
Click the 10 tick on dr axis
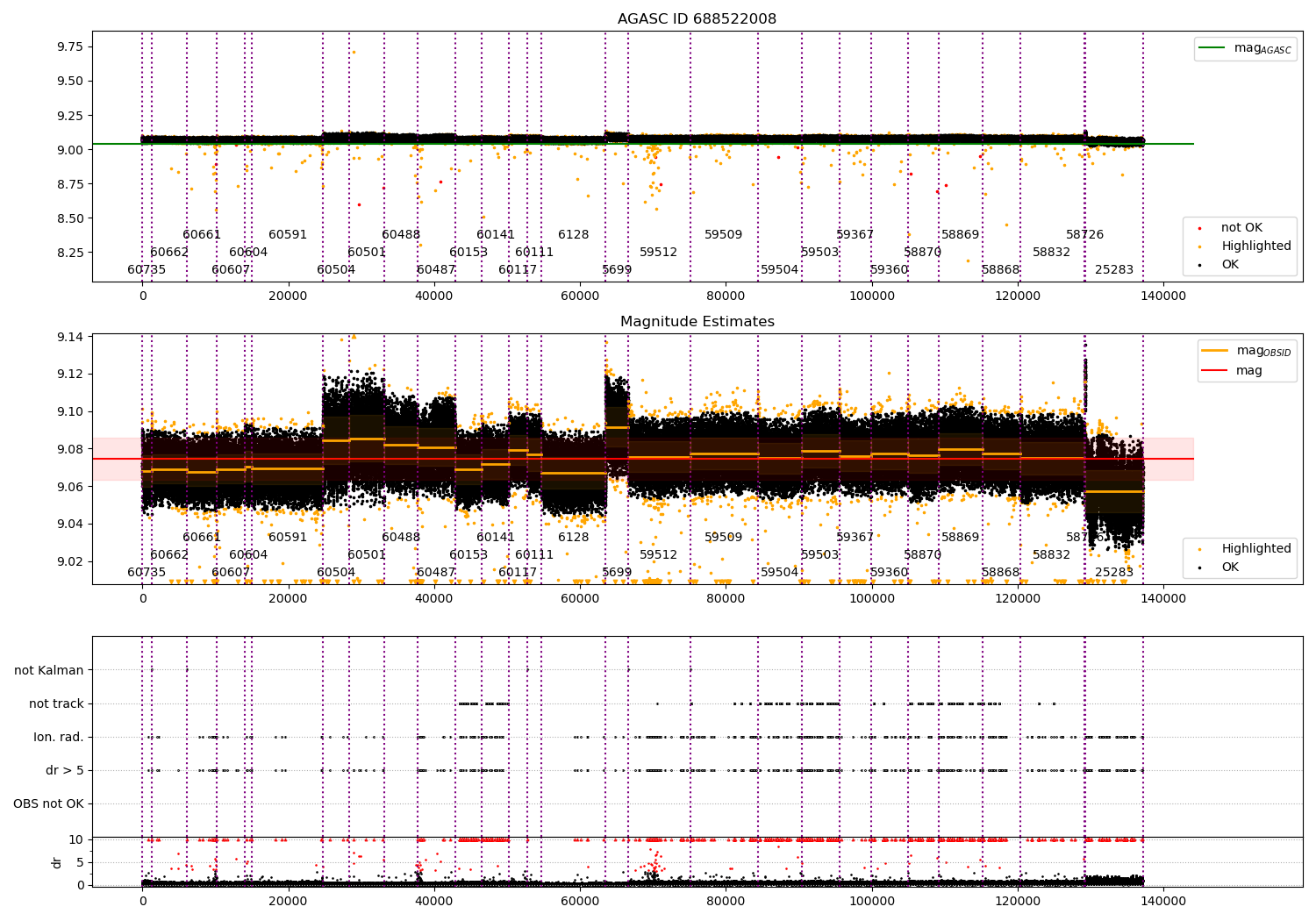point(76,840)
